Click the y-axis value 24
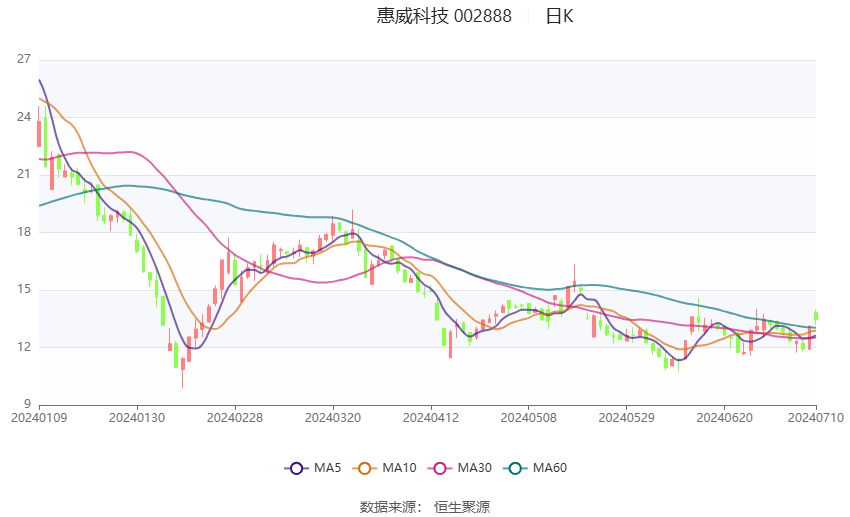The width and height of the screenshot is (850, 517). tap(24, 117)
